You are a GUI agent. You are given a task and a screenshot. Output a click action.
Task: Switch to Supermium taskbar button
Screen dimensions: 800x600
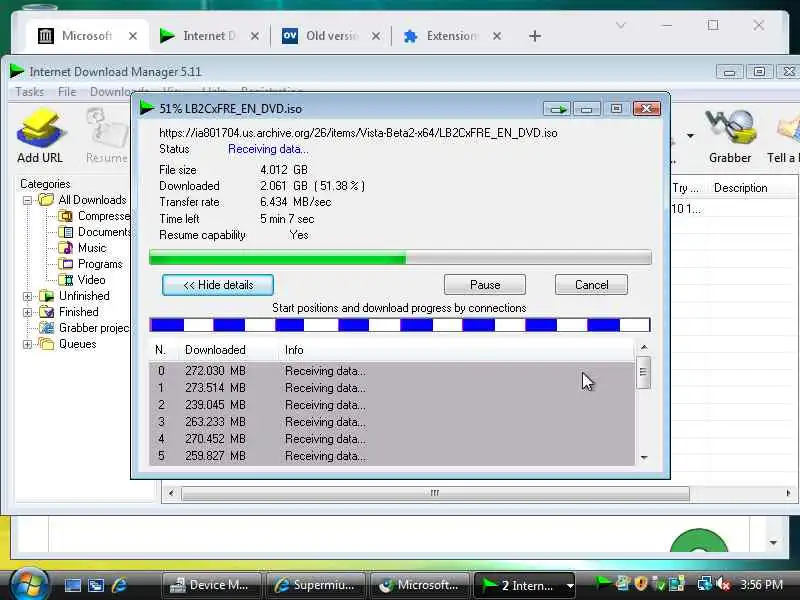pos(316,585)
